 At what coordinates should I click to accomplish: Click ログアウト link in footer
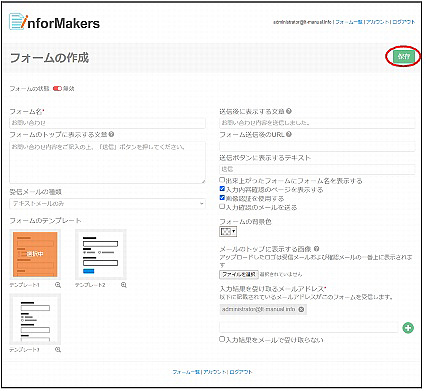pyautogui.click(x=241, y=372)
